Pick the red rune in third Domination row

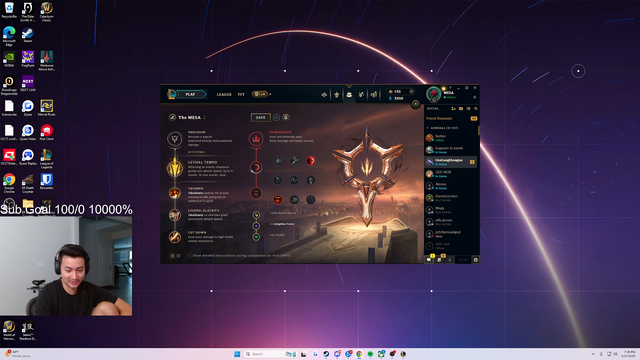point(278,200)
